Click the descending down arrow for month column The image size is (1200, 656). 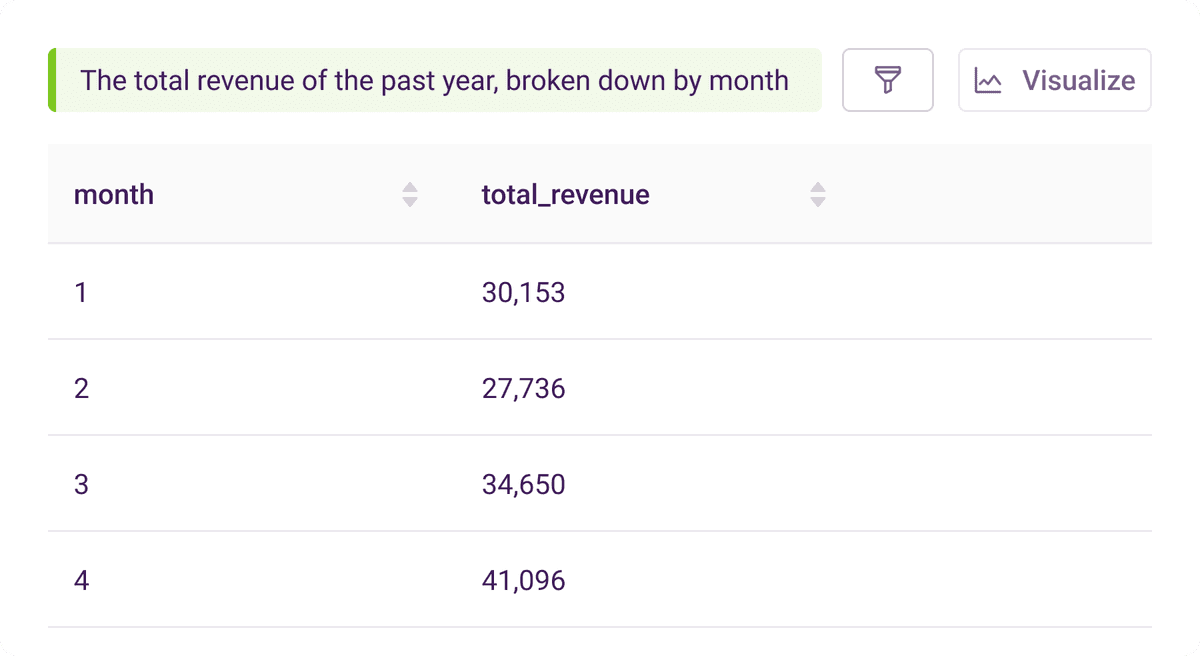pos(410,202)
